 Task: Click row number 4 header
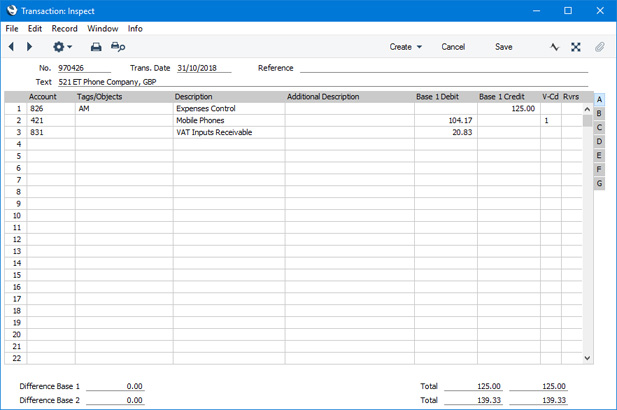[x=16, y=144]
